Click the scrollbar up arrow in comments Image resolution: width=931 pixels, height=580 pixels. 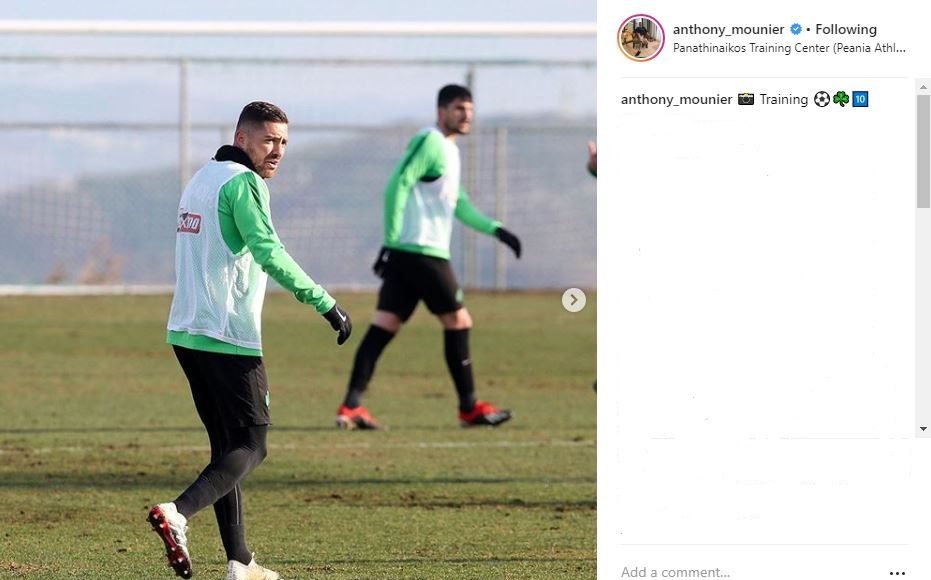(923, 87)
